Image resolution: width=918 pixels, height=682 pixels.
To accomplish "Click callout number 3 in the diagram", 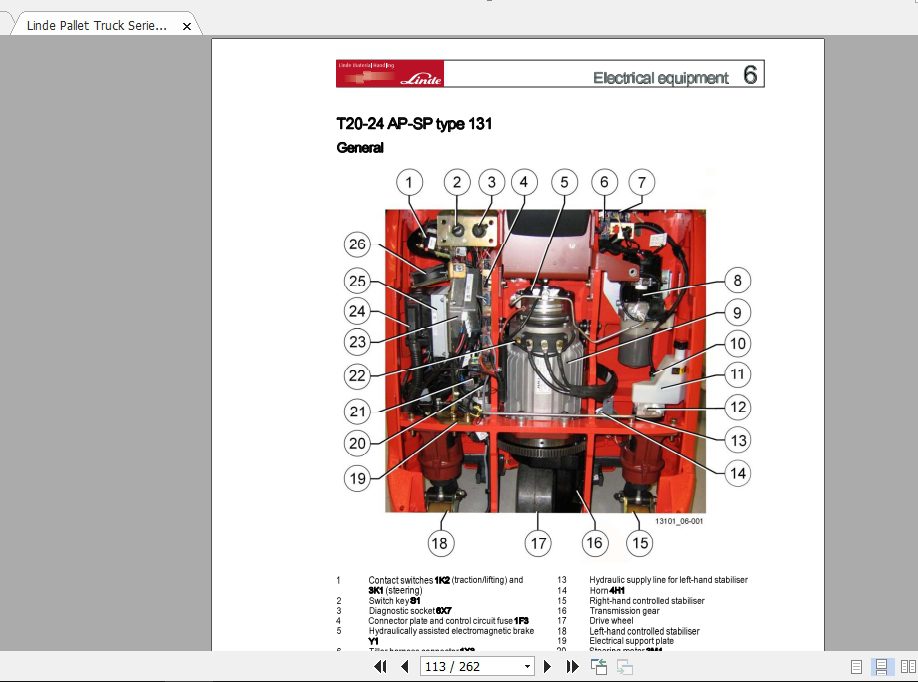I will coord(492,183).
